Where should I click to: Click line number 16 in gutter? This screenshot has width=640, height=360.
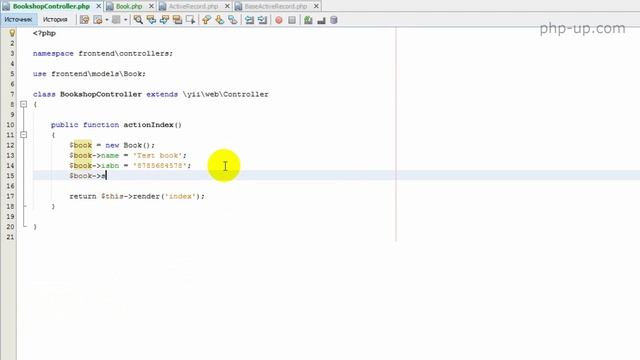pos(10,186)
